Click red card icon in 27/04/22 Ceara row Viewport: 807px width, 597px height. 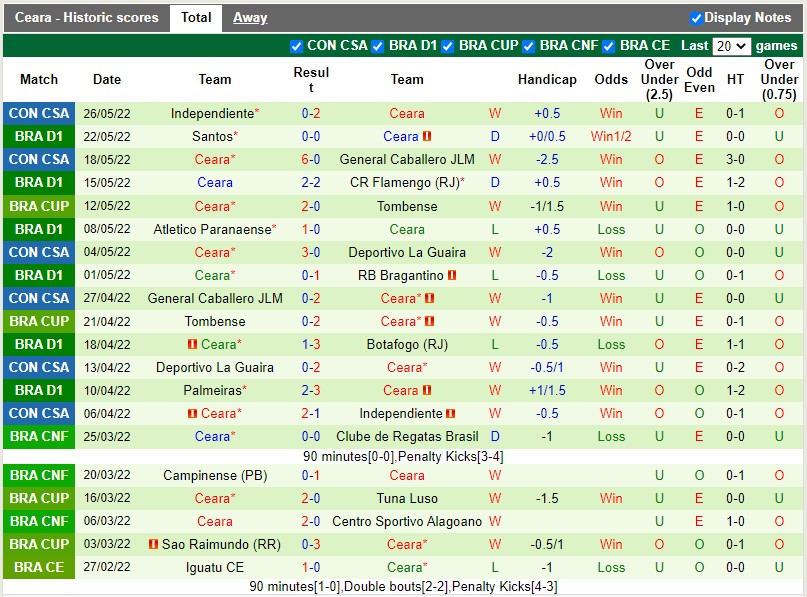[x=430, y=298]
